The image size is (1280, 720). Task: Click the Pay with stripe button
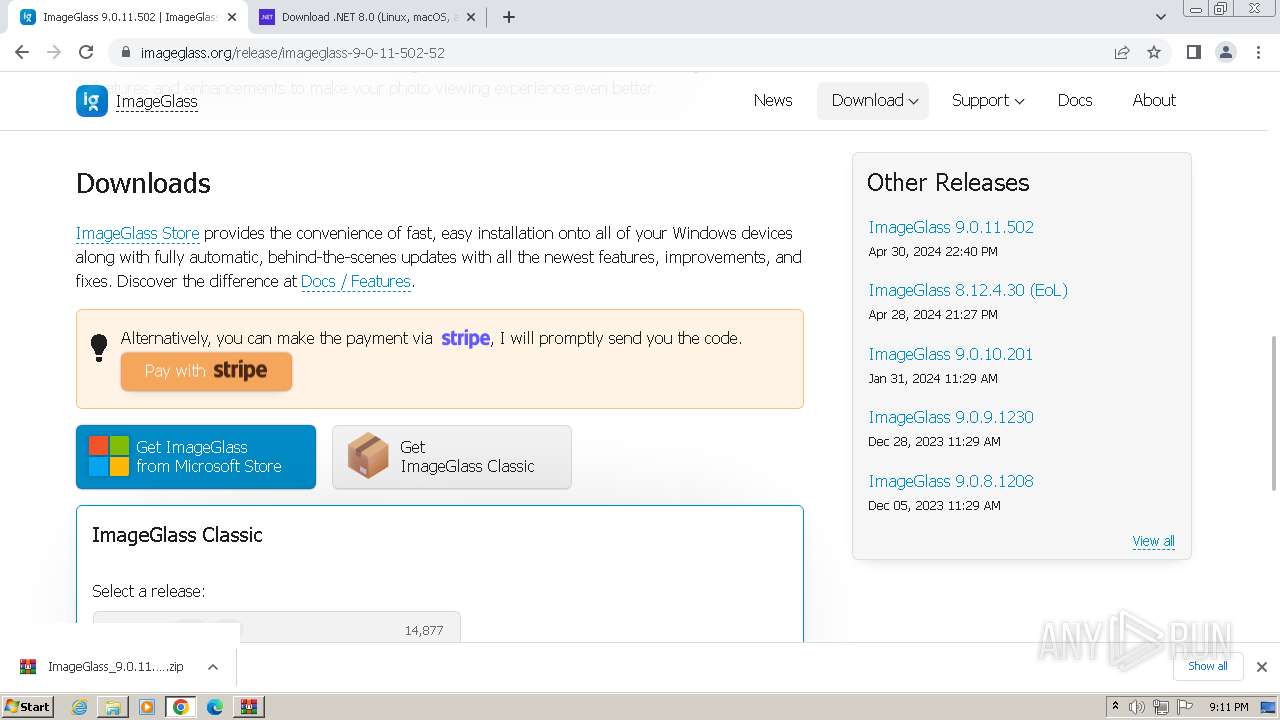pyautogui.click(x=206, y=371)
